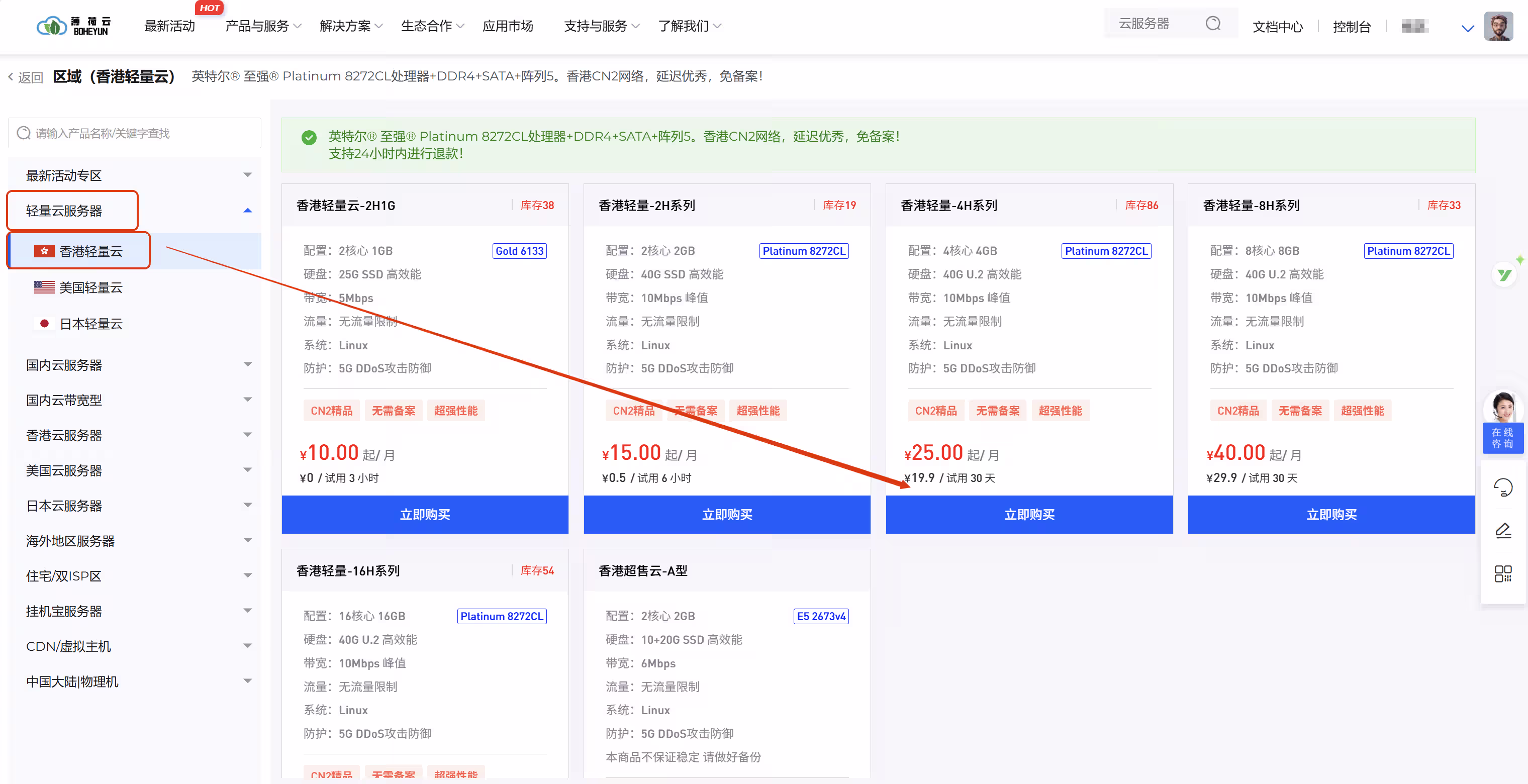Click 库存38 stock label
The width and height of the screenshot is (1528, 784).
click(537, 205)
